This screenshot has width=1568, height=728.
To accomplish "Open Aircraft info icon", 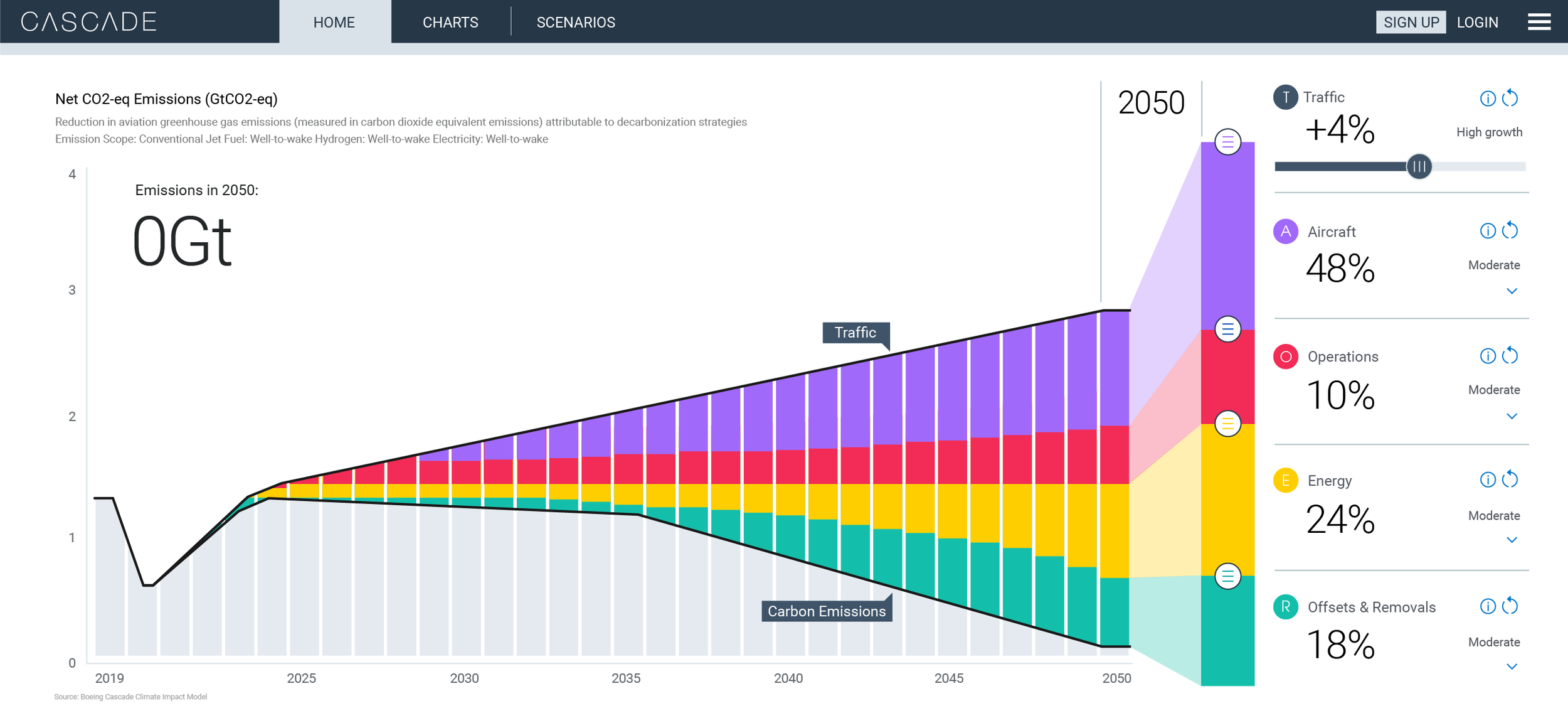I will click(x=1487, y=231).
